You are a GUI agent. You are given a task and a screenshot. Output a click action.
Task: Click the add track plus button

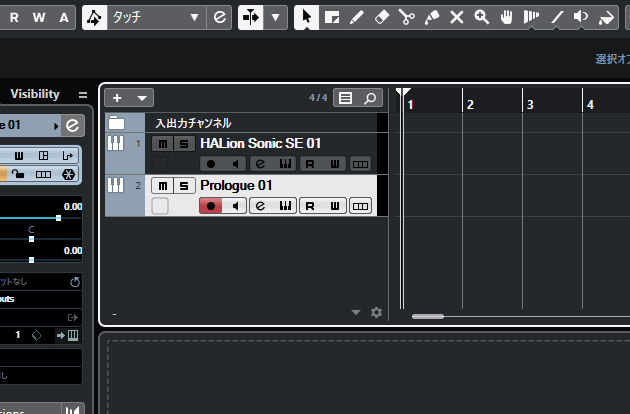(x=117, y=98)
